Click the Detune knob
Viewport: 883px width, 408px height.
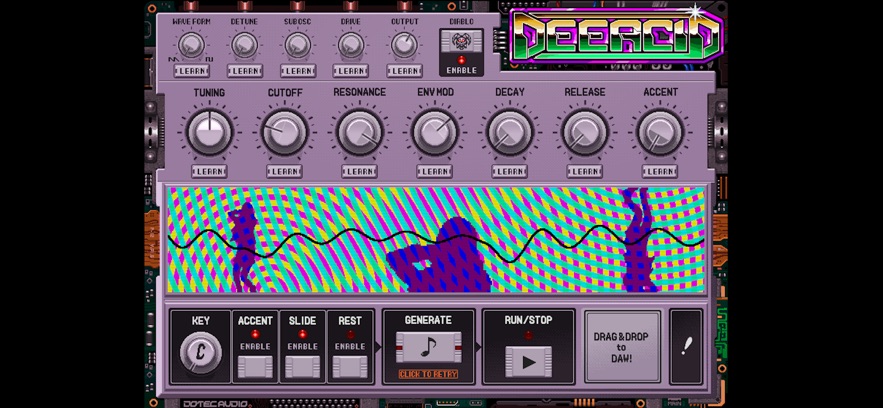point(244,45)
